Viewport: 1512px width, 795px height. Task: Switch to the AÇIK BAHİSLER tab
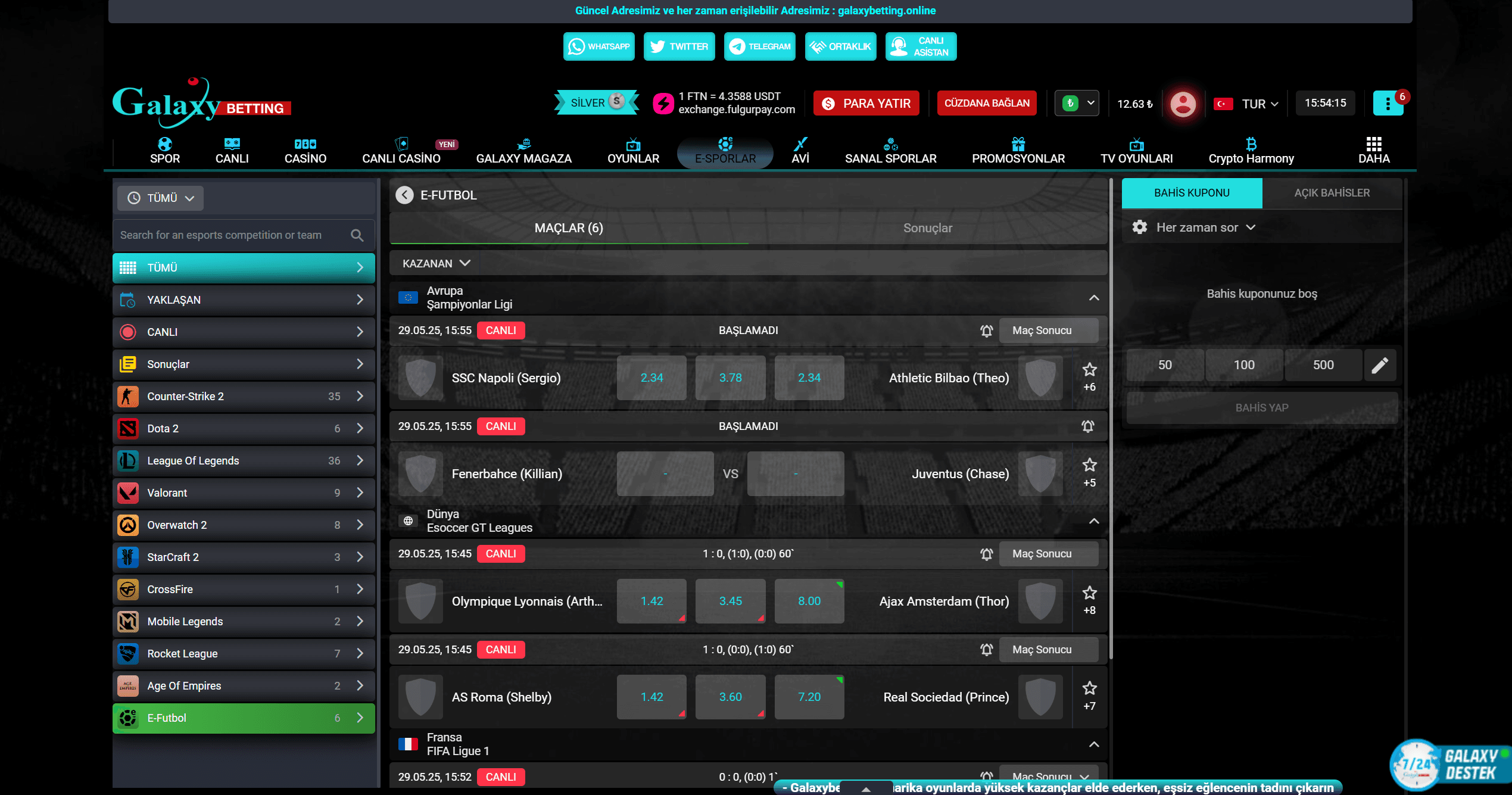[1332, 193]
